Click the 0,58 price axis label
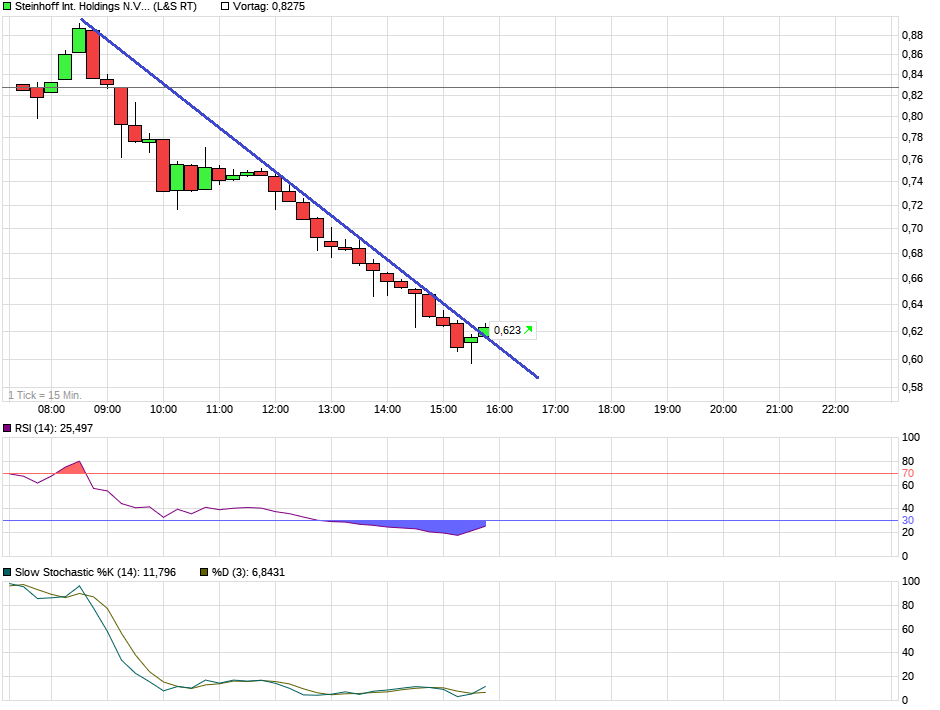This screenshot has width=940, height=710. (912, 387)
